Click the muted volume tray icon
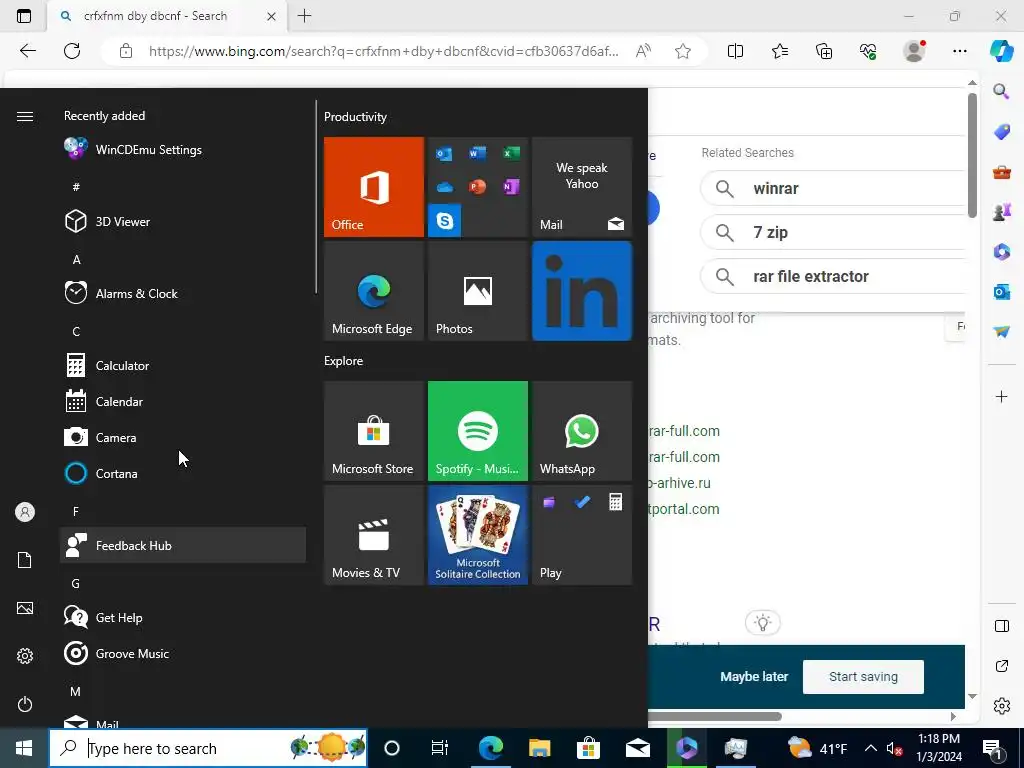Viewport: 1024px width, 768px height. click(894, 748)
